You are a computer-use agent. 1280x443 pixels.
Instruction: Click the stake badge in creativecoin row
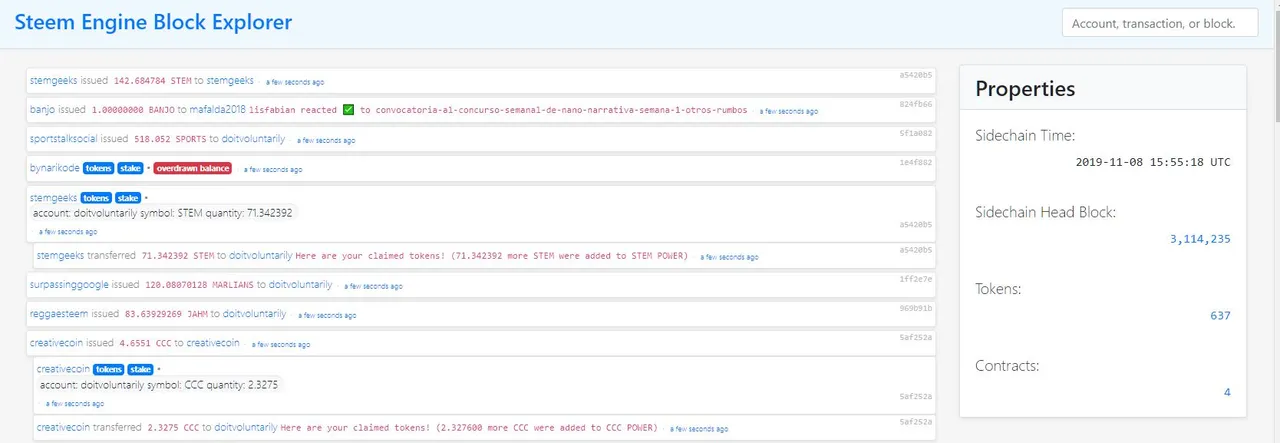[x=141, y=369]
